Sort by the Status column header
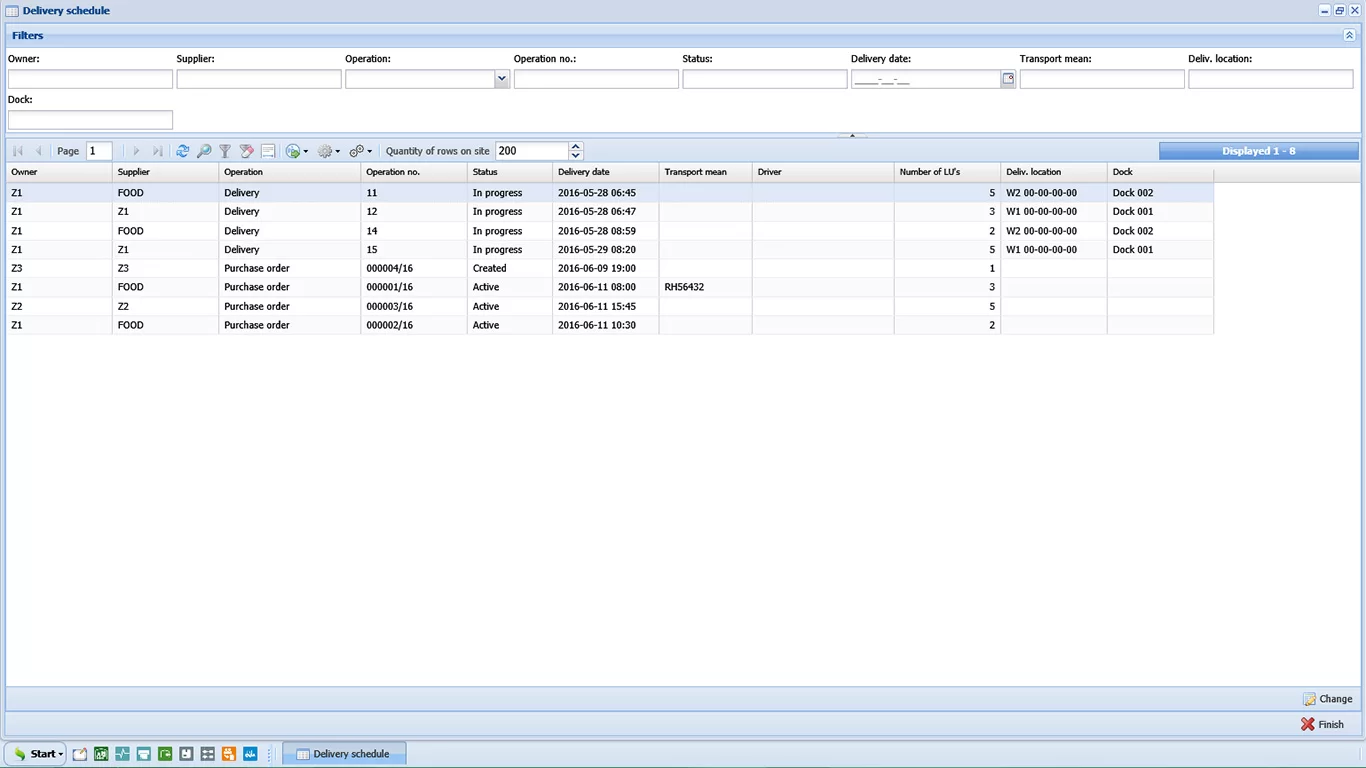 (x=510, y=172)
